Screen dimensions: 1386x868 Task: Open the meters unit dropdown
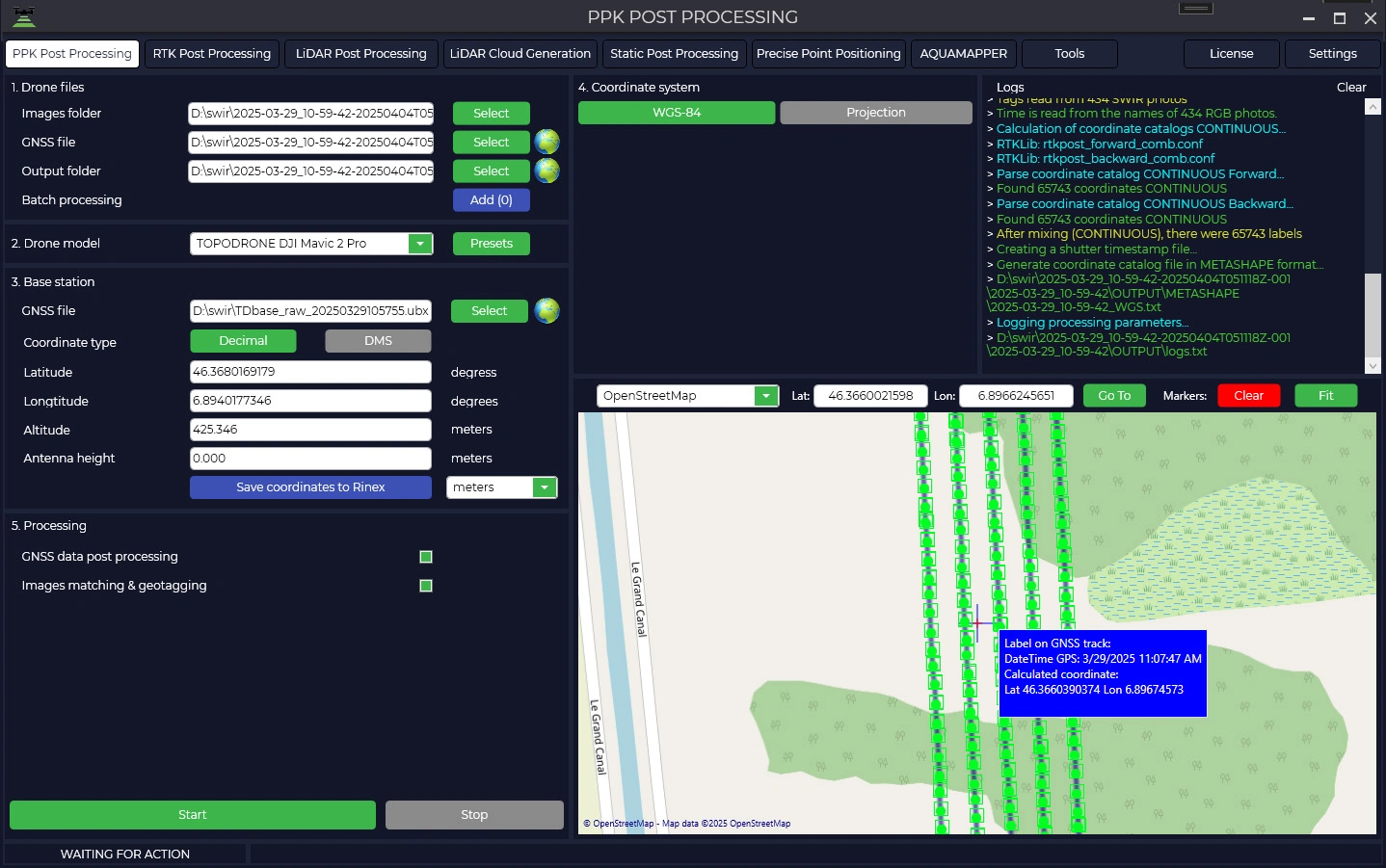[x=545, y=487]
